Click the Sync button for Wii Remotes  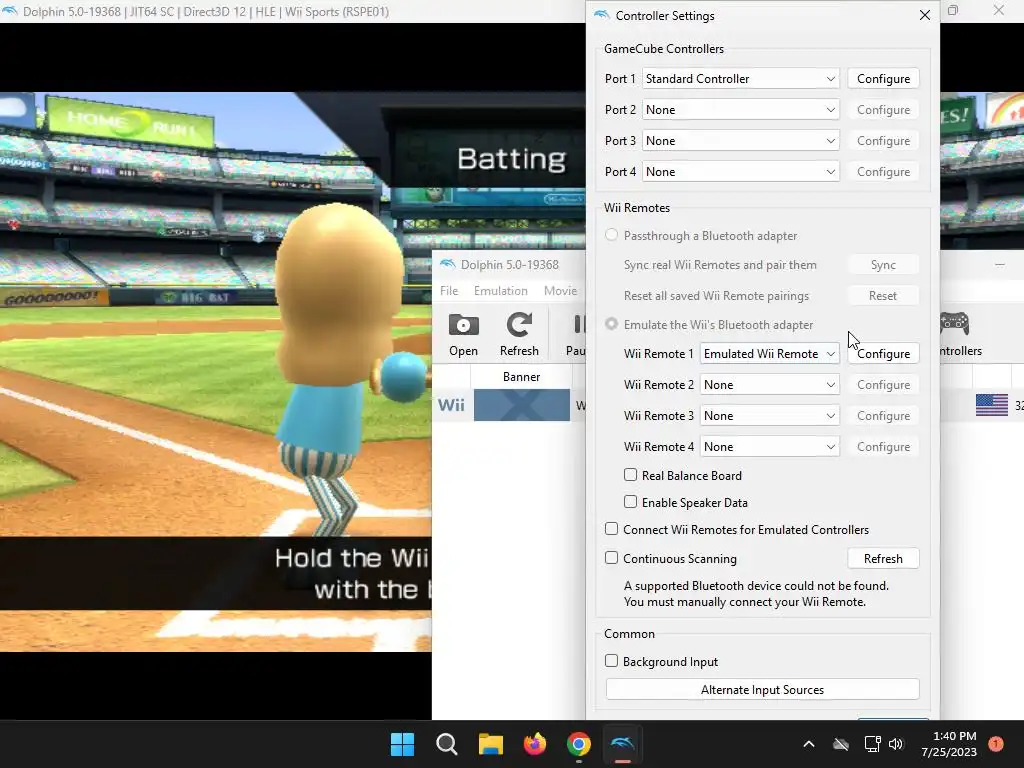tap(883, 264)
